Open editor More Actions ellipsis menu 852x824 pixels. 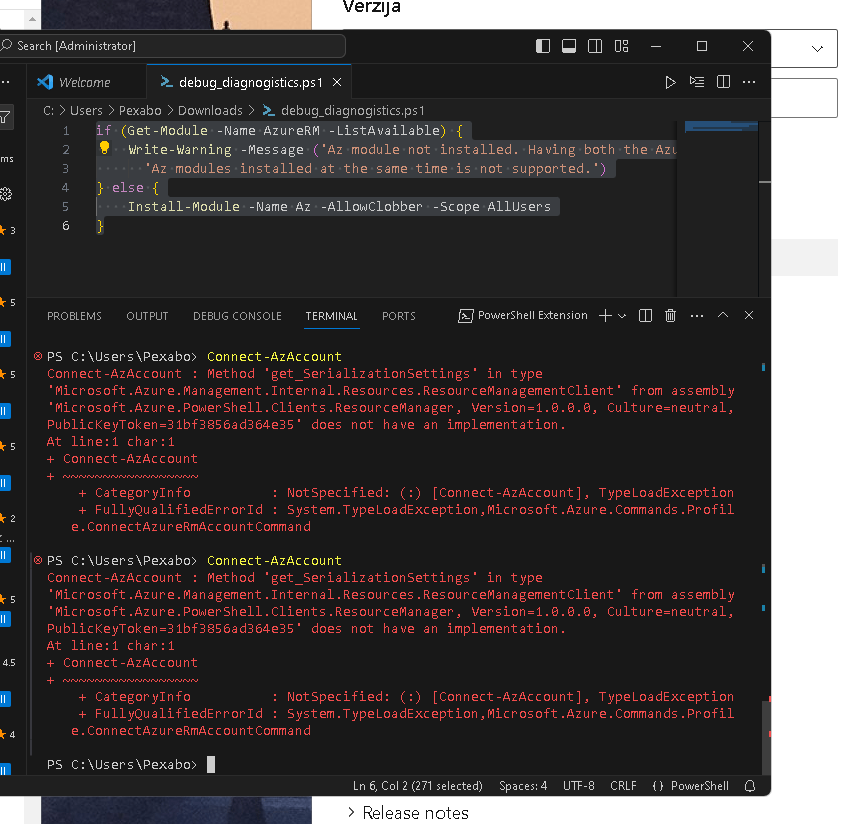(x=749, y=82)
